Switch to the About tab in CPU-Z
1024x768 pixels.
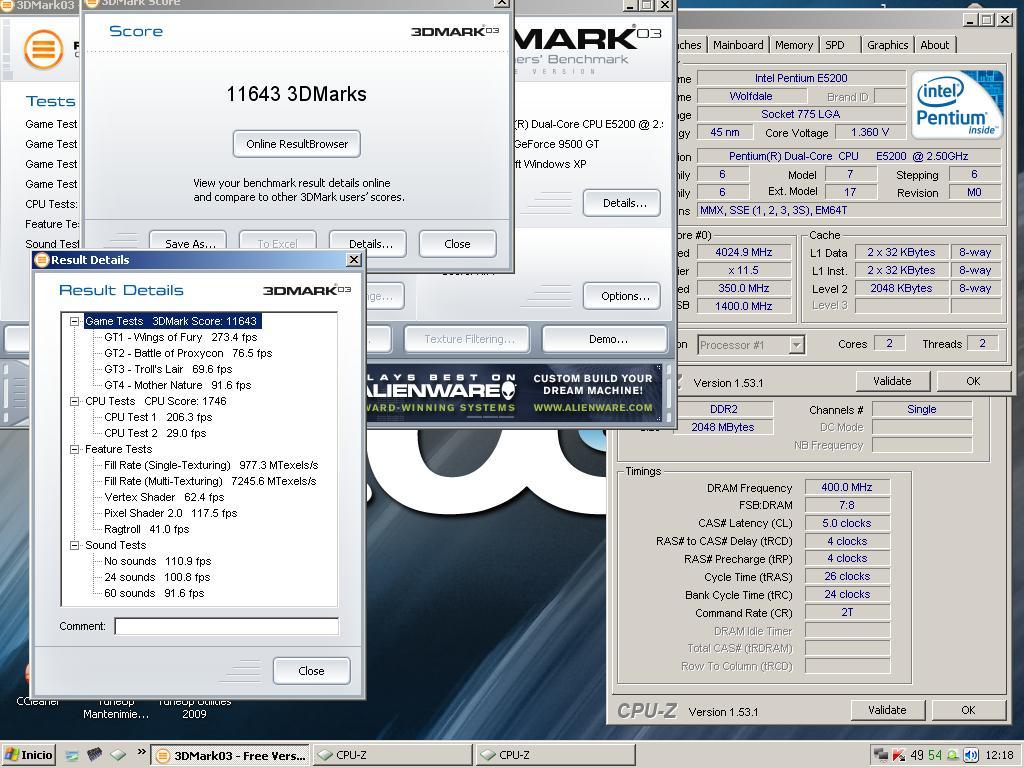pyautogui.click(x=935, y=45)
